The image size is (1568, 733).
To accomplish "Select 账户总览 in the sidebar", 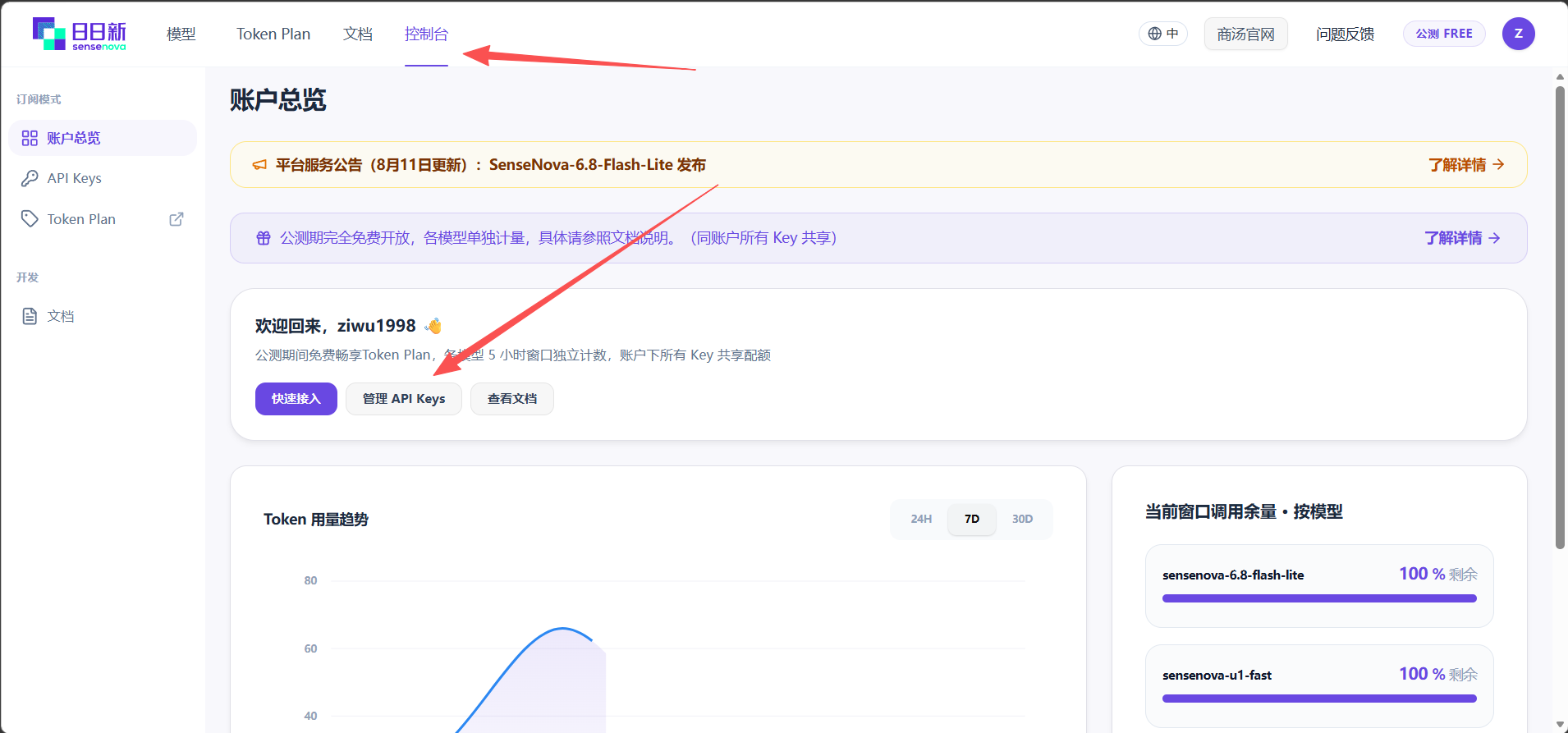I will (x=103, y=138).
